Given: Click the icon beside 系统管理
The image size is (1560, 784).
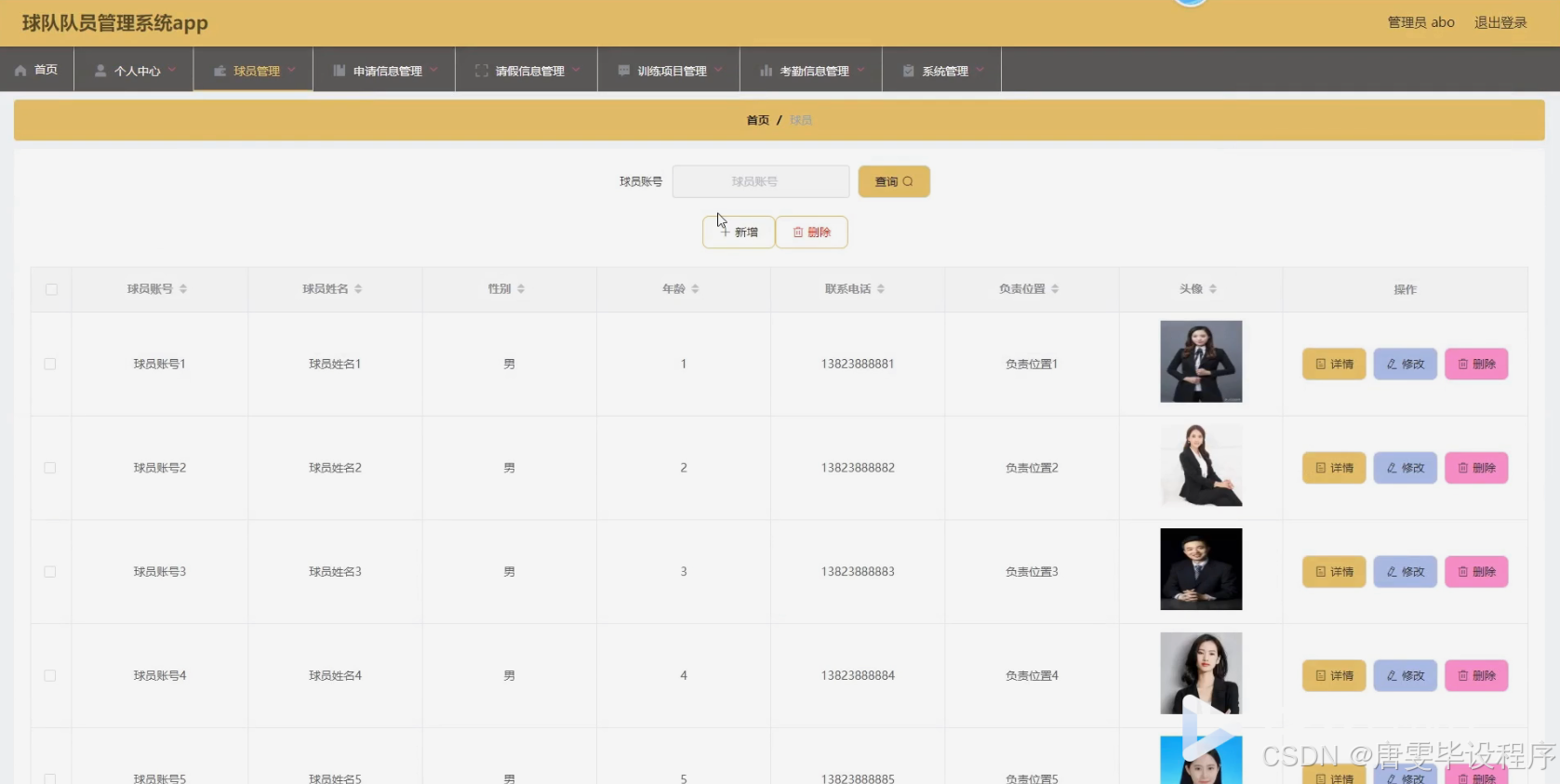Looking at the screenshot, I should coord(909,71).
